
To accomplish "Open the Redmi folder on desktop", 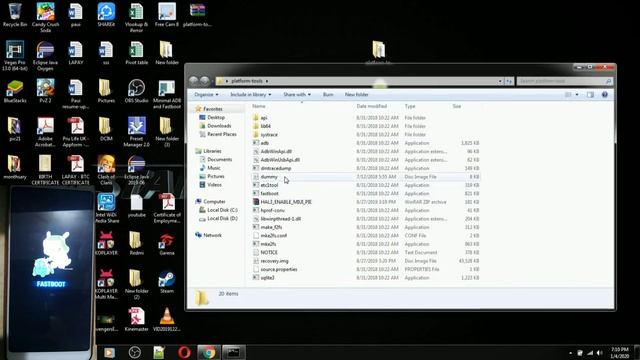I will click(x=136, y=243).
